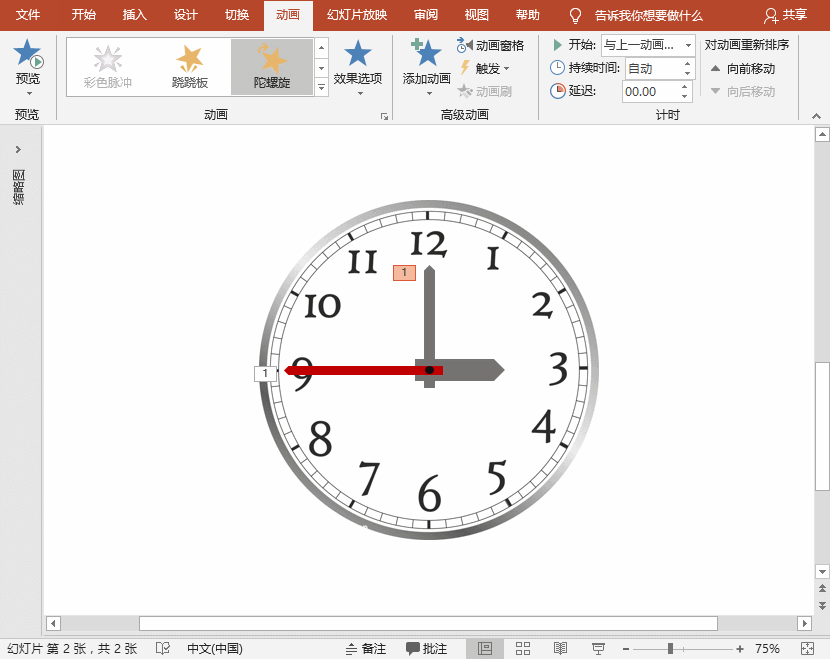Click previous slide double-arrow button
Screen dimensions: 830x659
[x=822, y=588]
